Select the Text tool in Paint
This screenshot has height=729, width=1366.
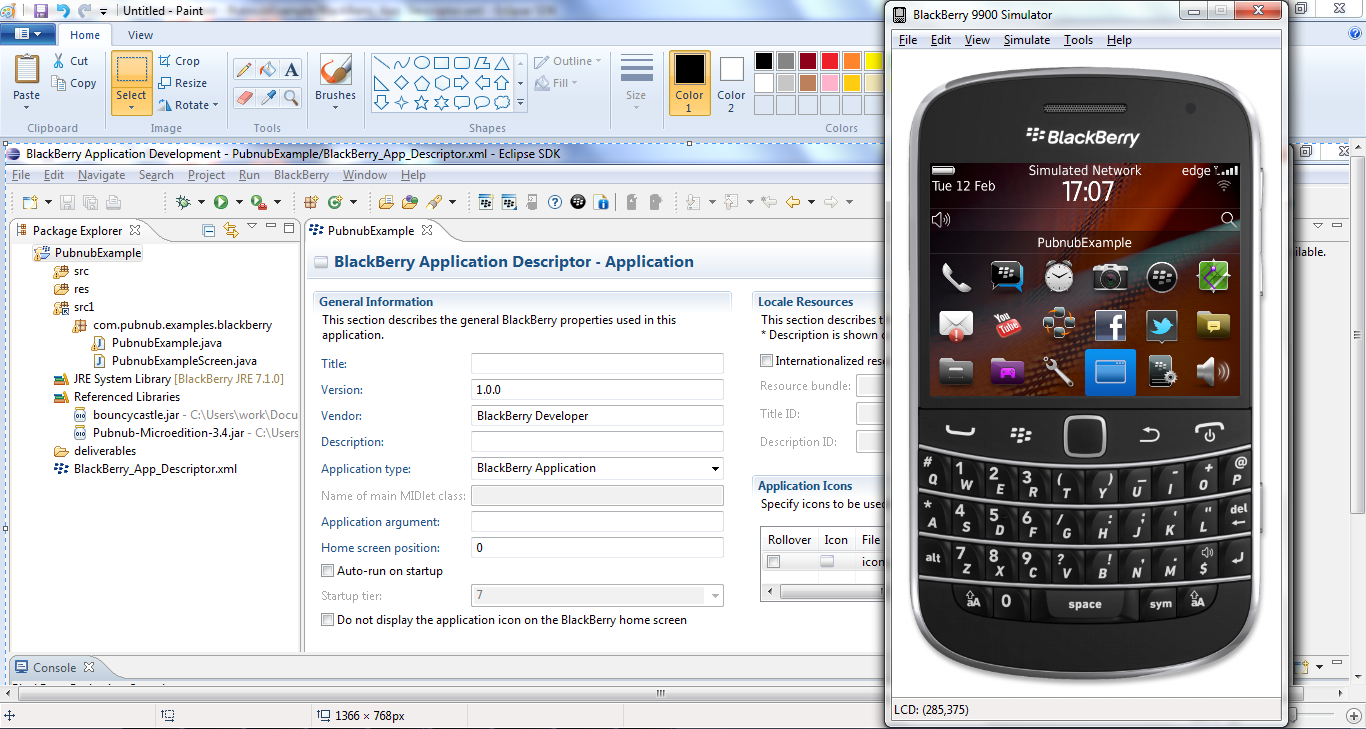pos(291,69)
